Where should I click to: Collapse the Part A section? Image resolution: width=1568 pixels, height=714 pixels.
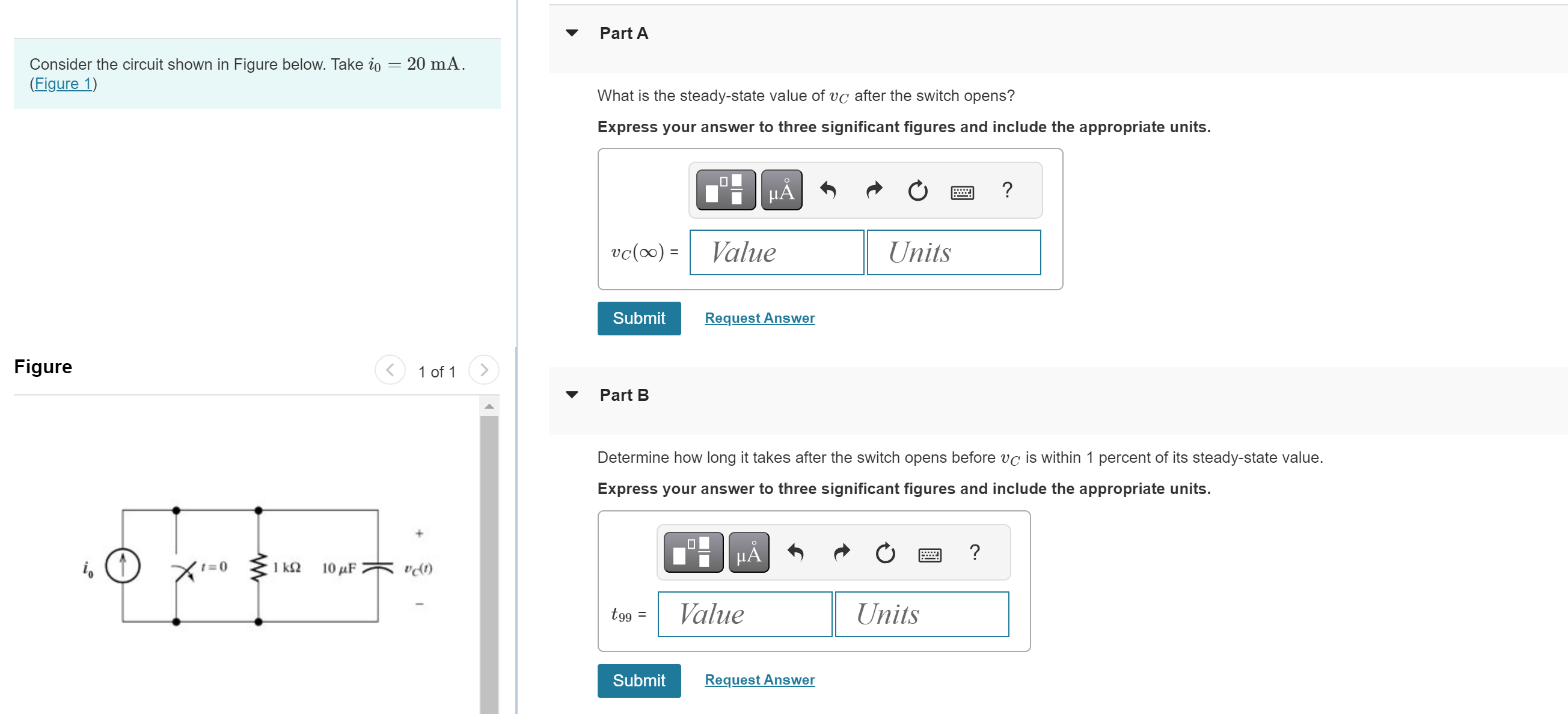tap(572, 33)
